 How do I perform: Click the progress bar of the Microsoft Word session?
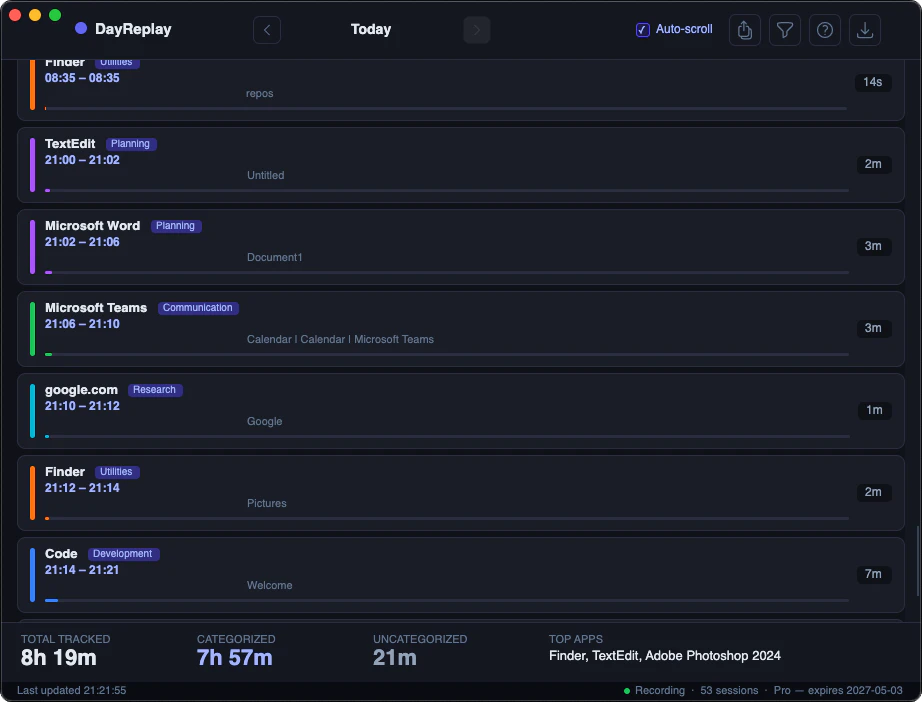[447, 272]
